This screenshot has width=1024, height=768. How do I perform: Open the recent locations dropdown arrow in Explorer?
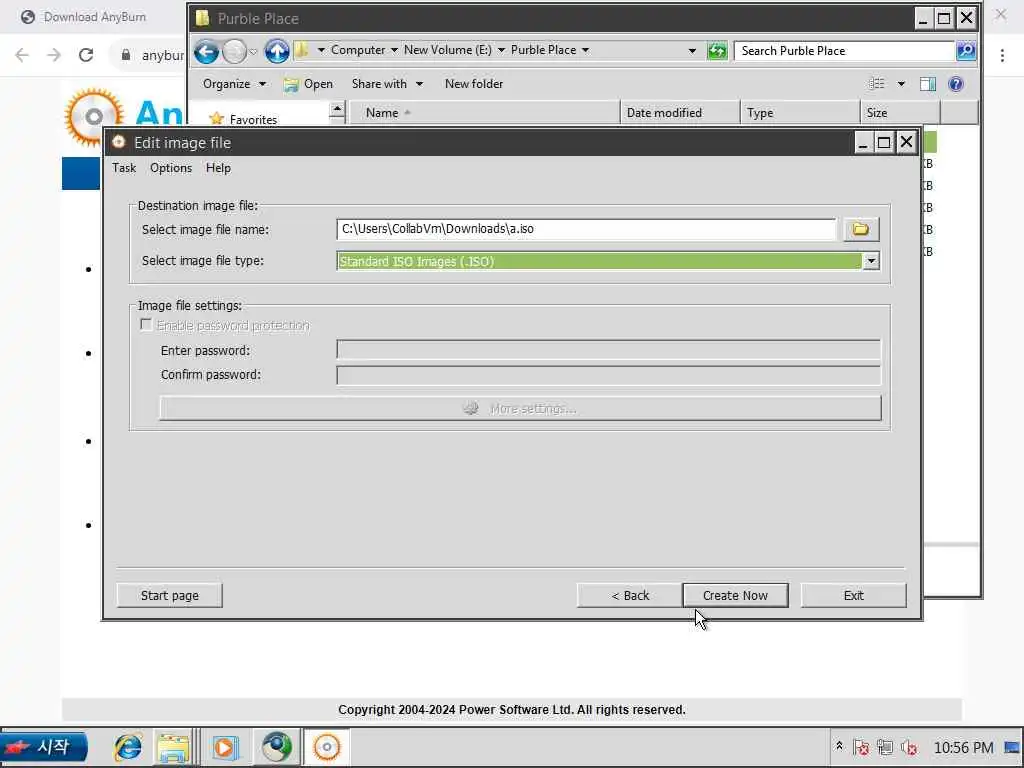pos(253,51)
